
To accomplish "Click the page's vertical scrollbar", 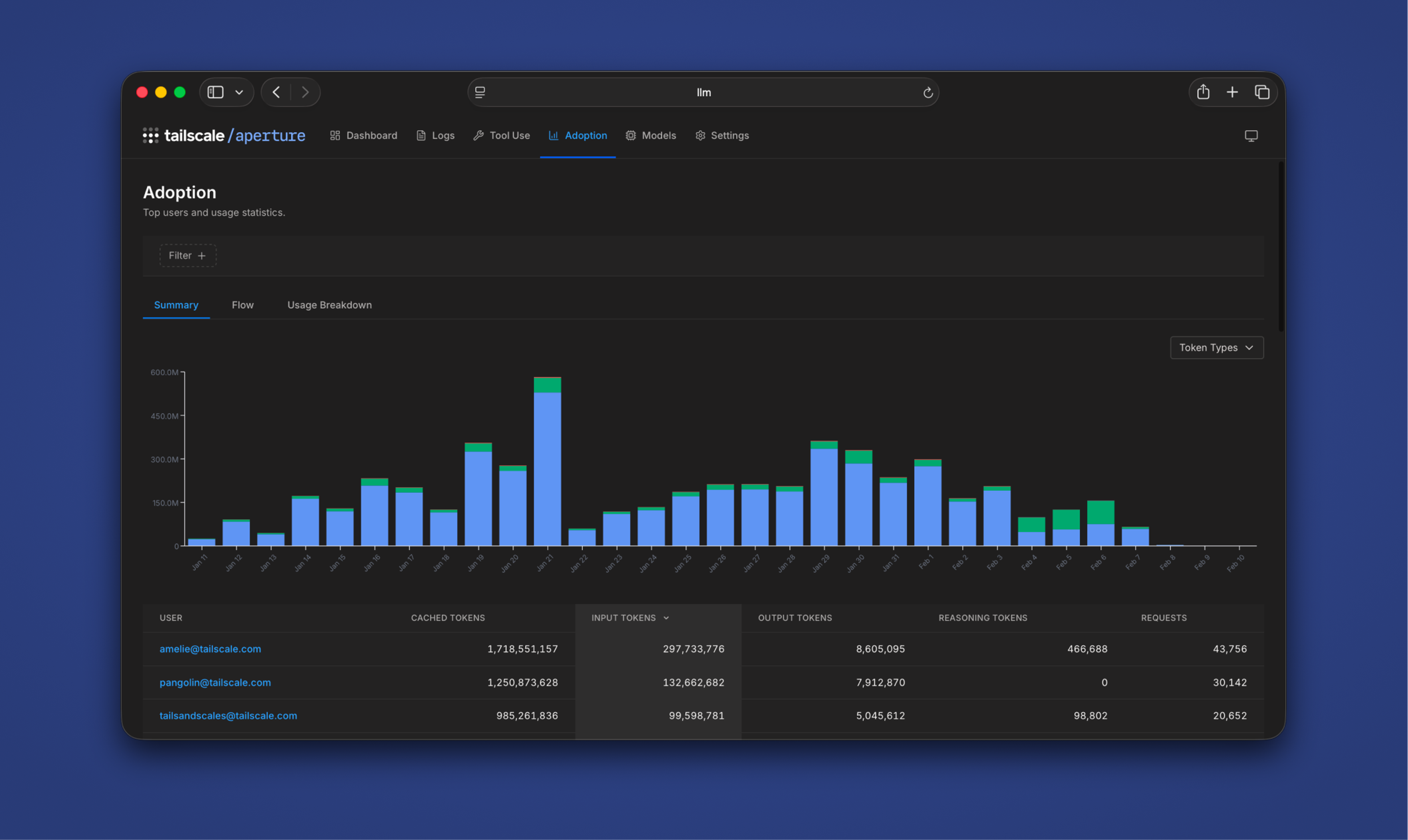I will [1281, 246].
